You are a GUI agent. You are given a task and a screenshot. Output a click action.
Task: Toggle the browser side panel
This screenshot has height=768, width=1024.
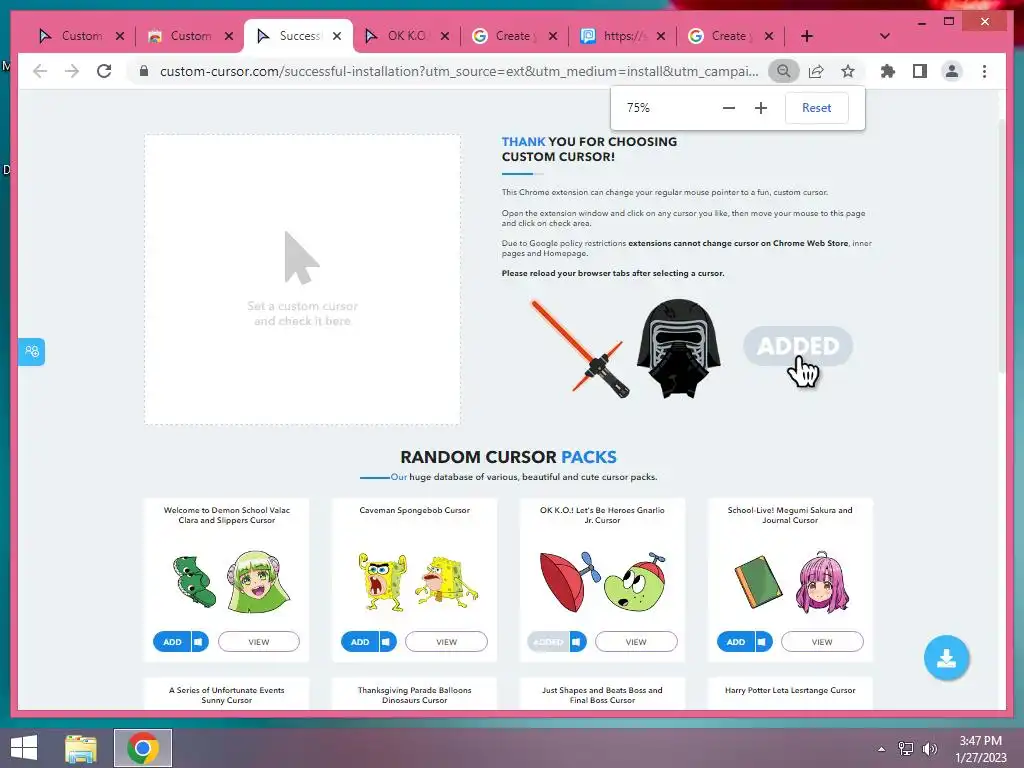pyautogui.click(x=920, y=71)
